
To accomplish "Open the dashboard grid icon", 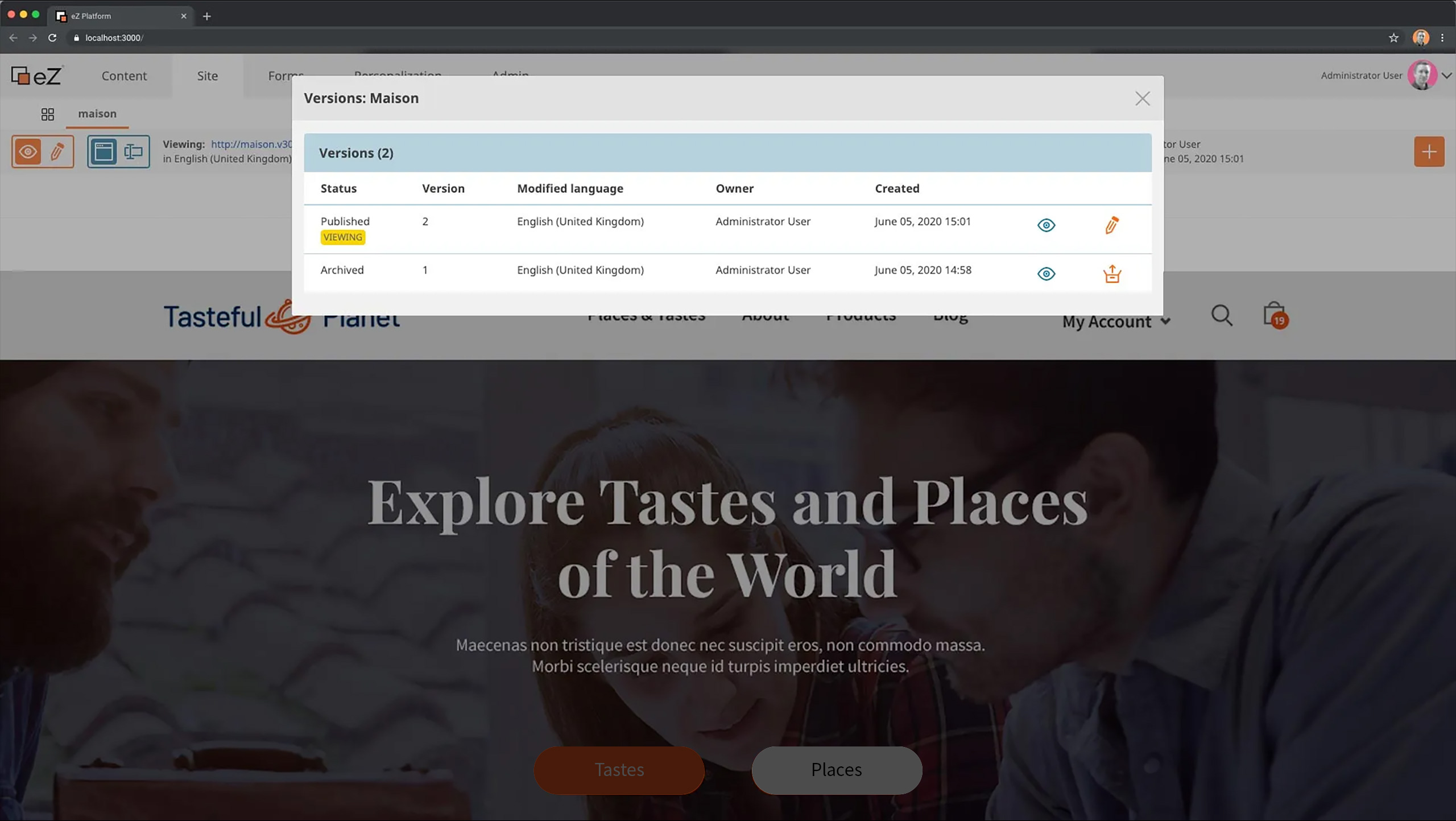I will point(48,114).
